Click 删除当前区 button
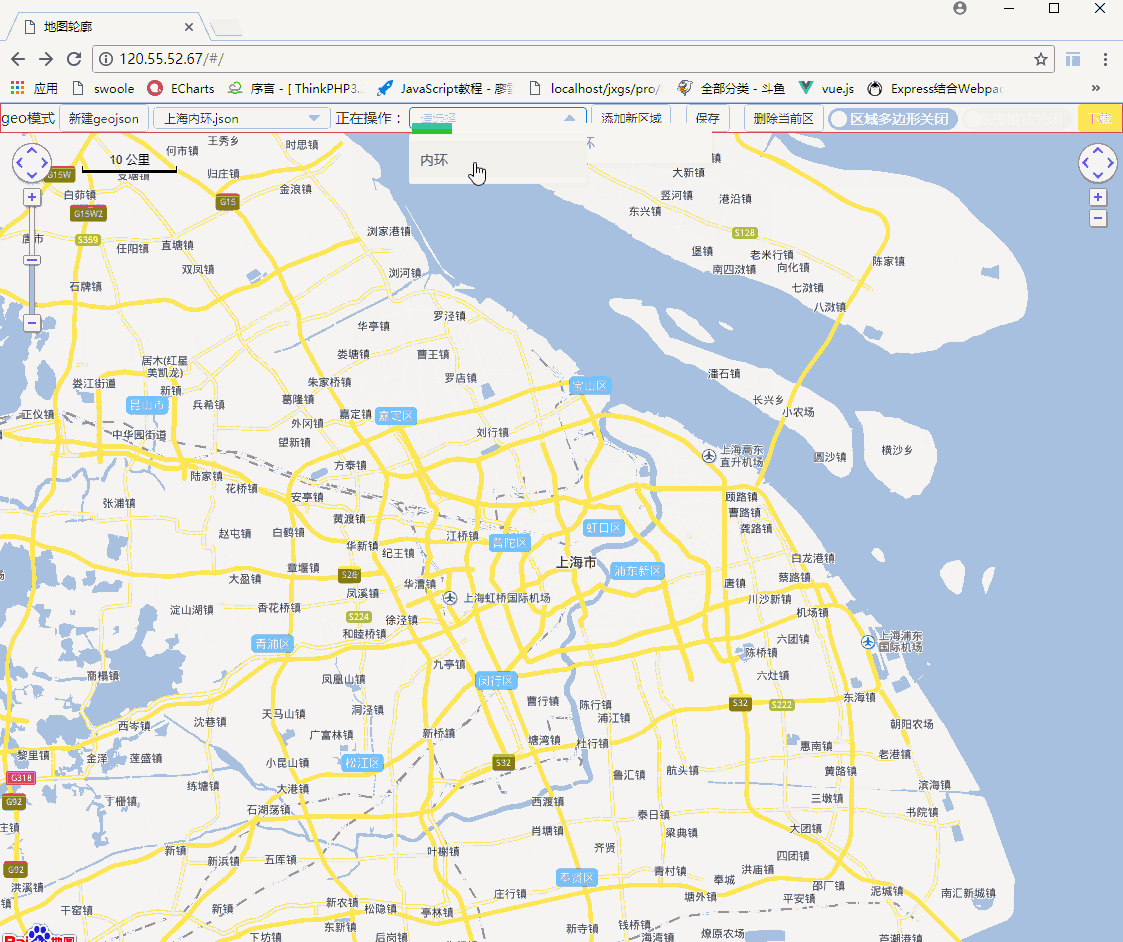The image size is (1123, 942). coord(784,118)
